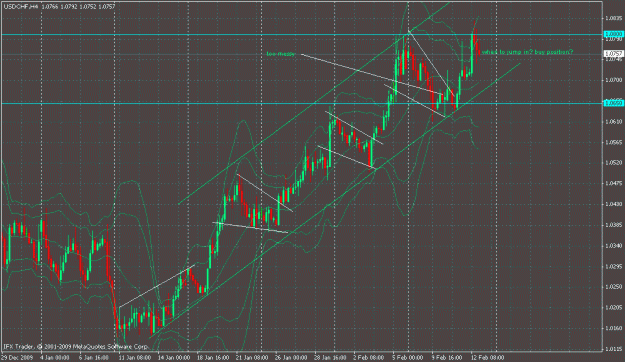Click the 1.0700 price axis label
The image size is (625, 362).
614,80
